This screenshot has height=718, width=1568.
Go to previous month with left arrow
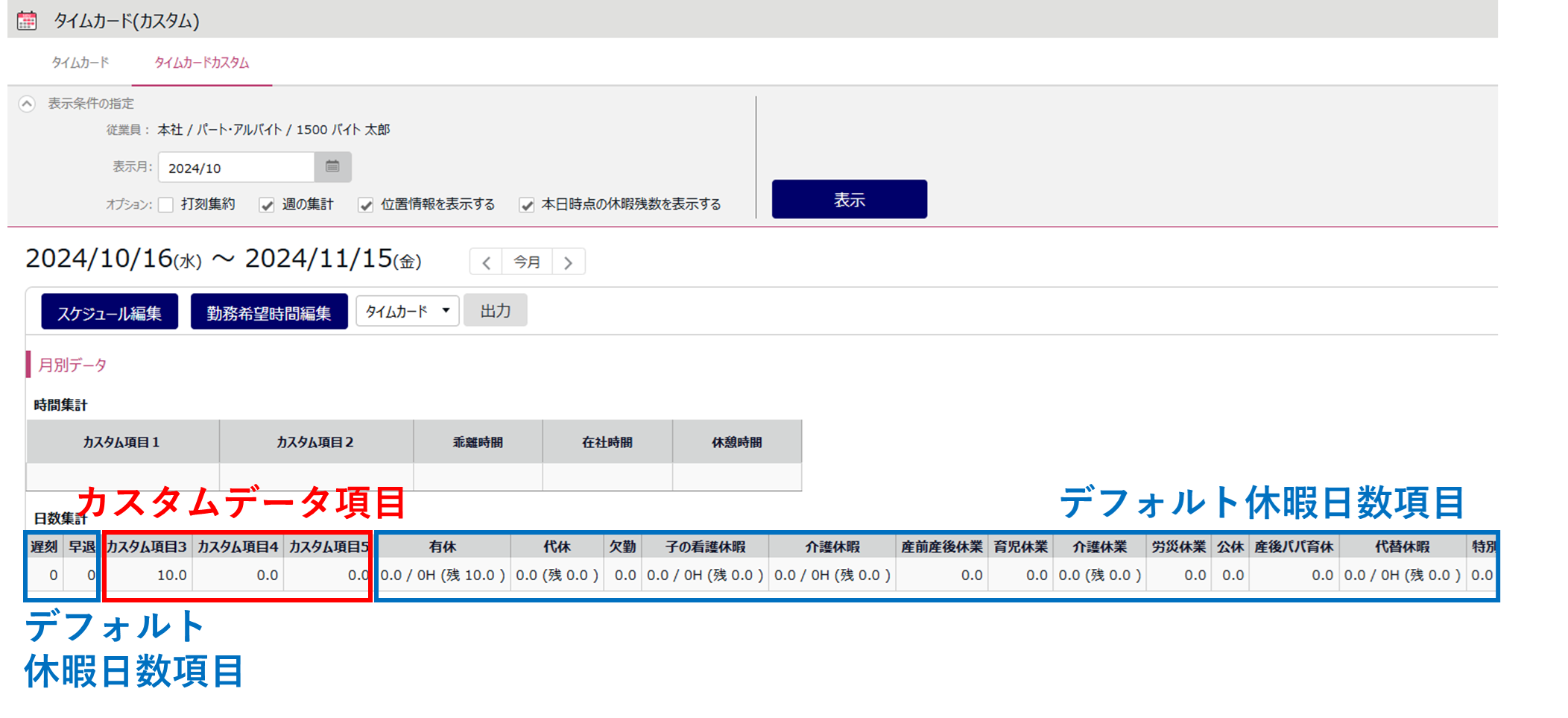(x=486, y=262)
